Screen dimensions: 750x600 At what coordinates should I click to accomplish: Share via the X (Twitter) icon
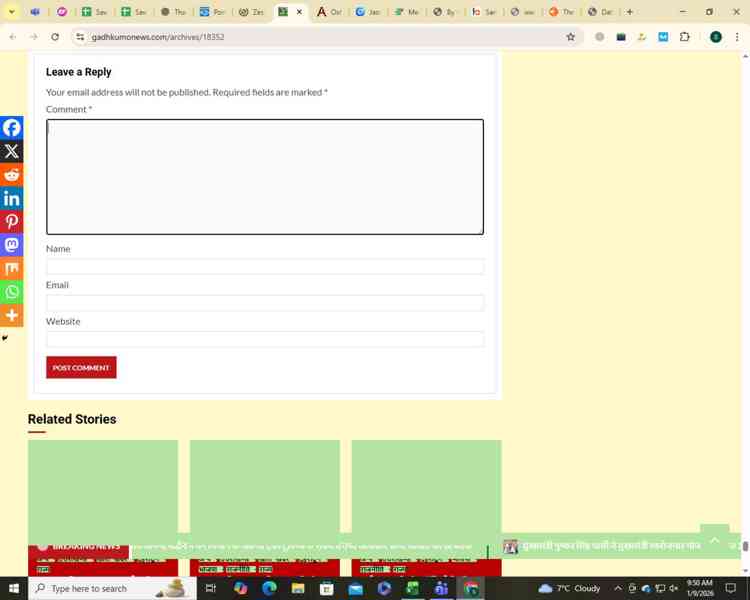click(12, 152)
